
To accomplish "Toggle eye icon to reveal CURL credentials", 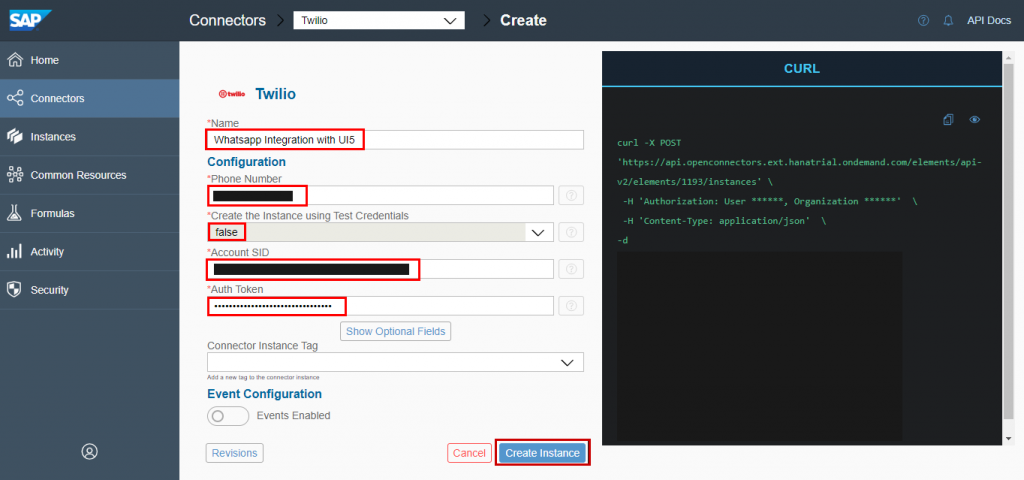I will pyautogui.click(x=975, y=120).
